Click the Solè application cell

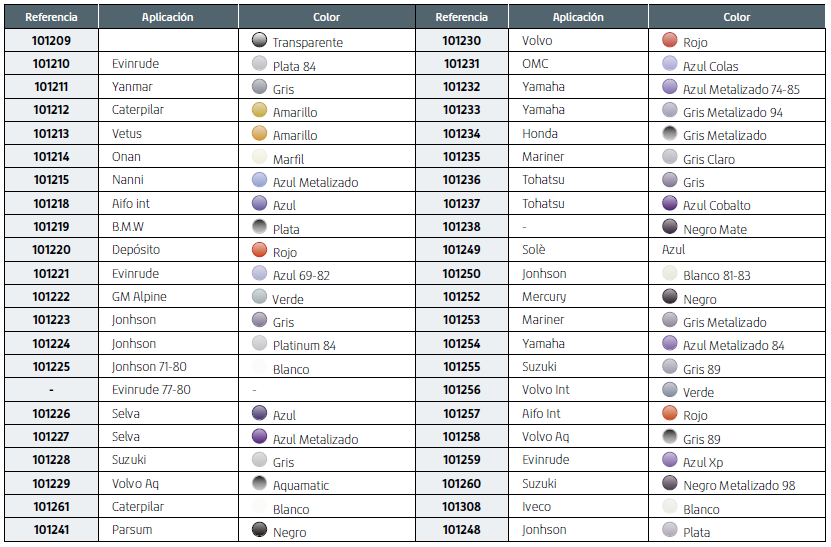(x=534, y=250)
